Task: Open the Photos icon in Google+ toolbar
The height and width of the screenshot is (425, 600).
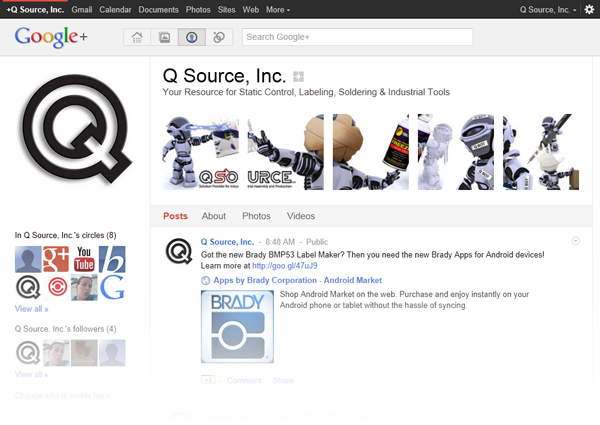Action: 165,37
